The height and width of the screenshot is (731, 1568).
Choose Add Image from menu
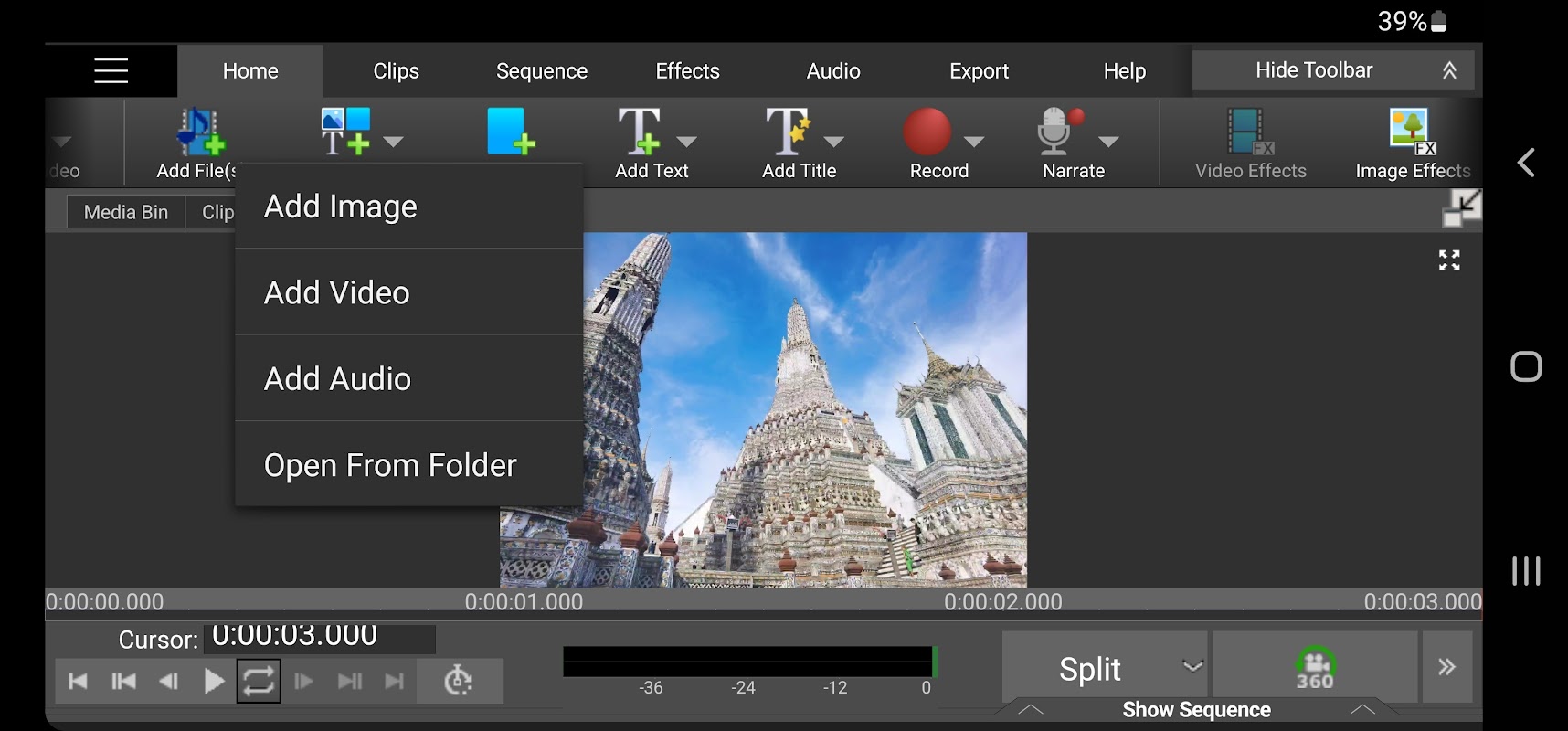click(409, 207)
